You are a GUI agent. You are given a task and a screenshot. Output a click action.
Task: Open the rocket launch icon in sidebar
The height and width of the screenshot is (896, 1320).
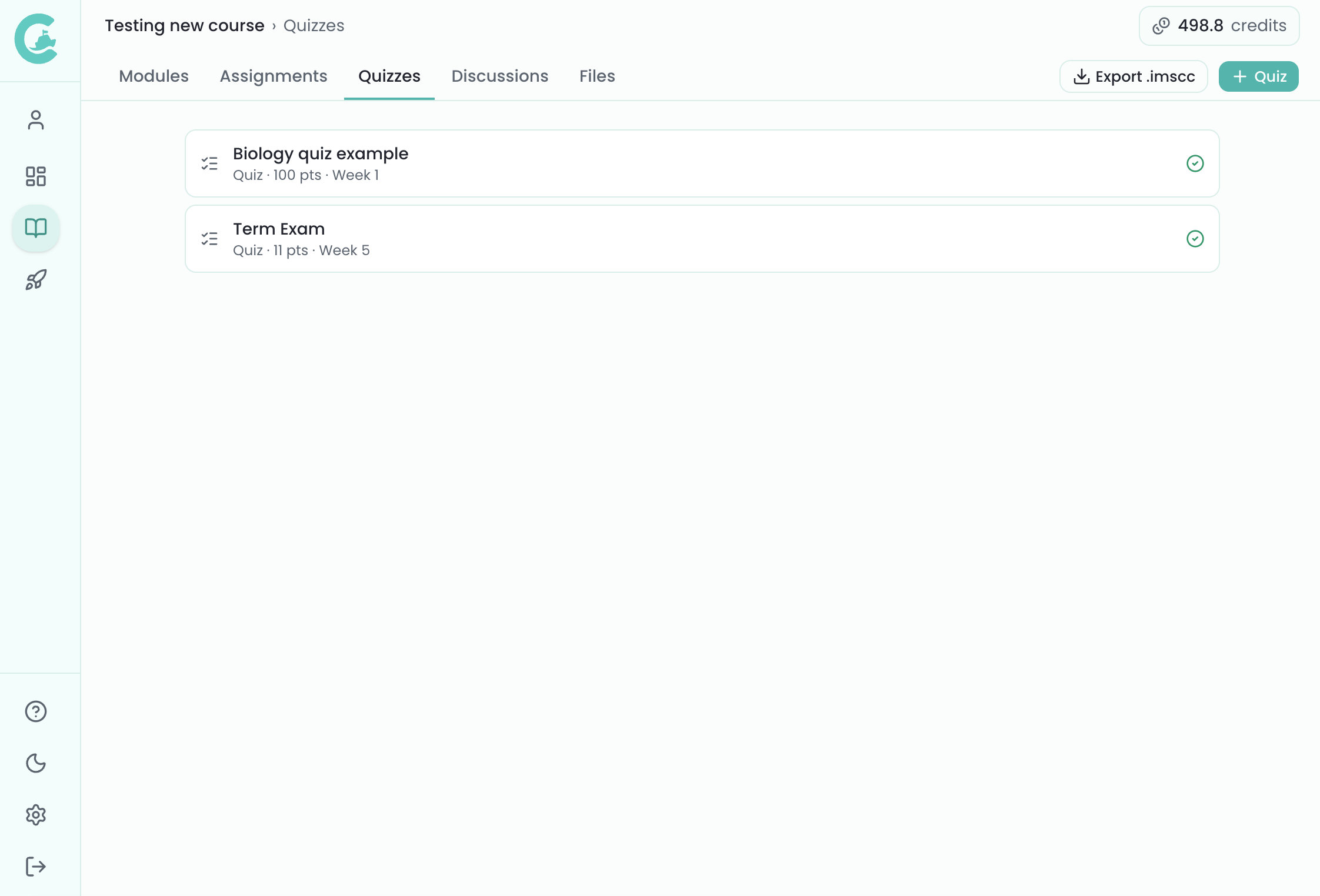(36, 280)
